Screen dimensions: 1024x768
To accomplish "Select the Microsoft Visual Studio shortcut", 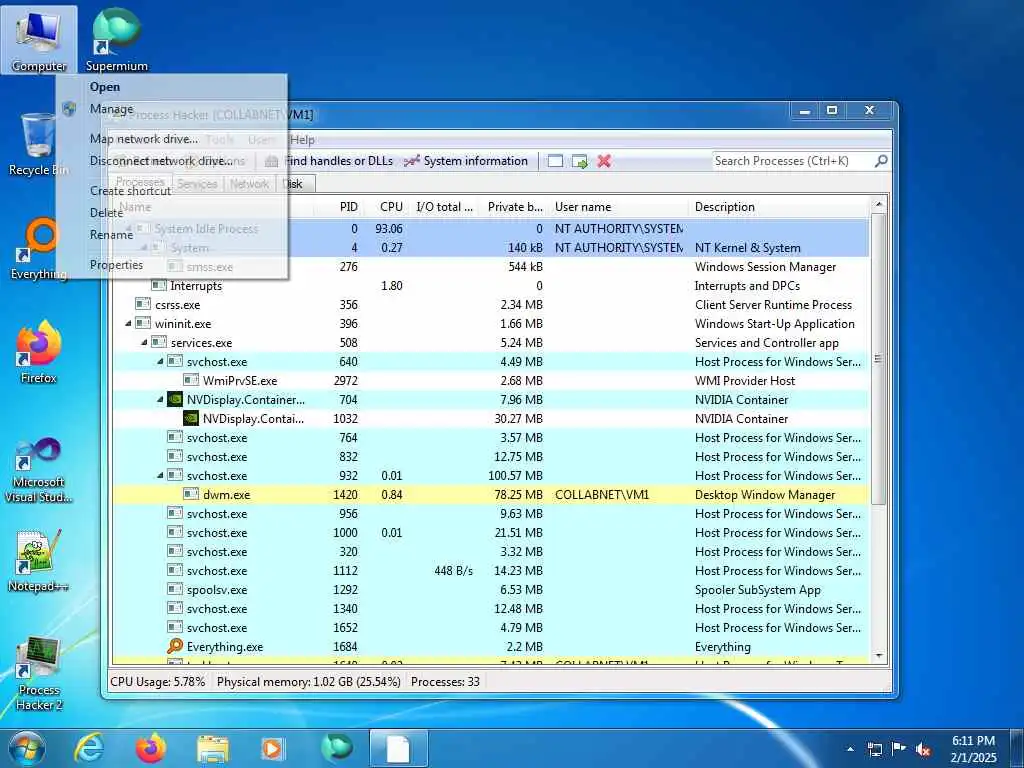I will tap(39, 470).
